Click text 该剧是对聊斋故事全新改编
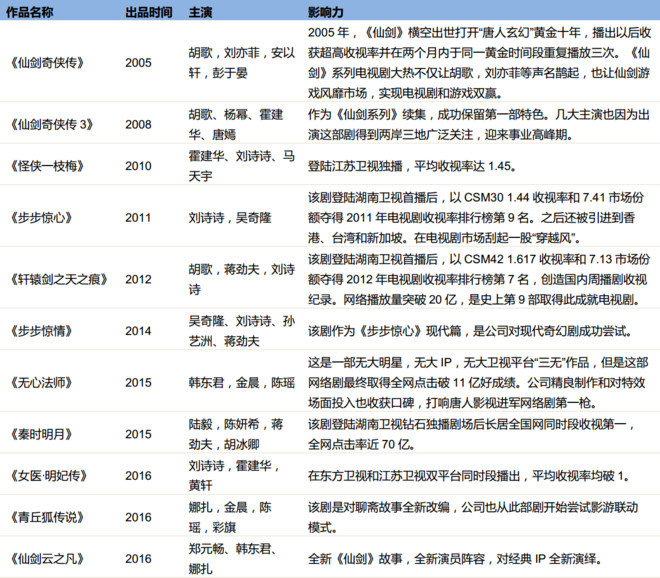 (x=473, y=517)
